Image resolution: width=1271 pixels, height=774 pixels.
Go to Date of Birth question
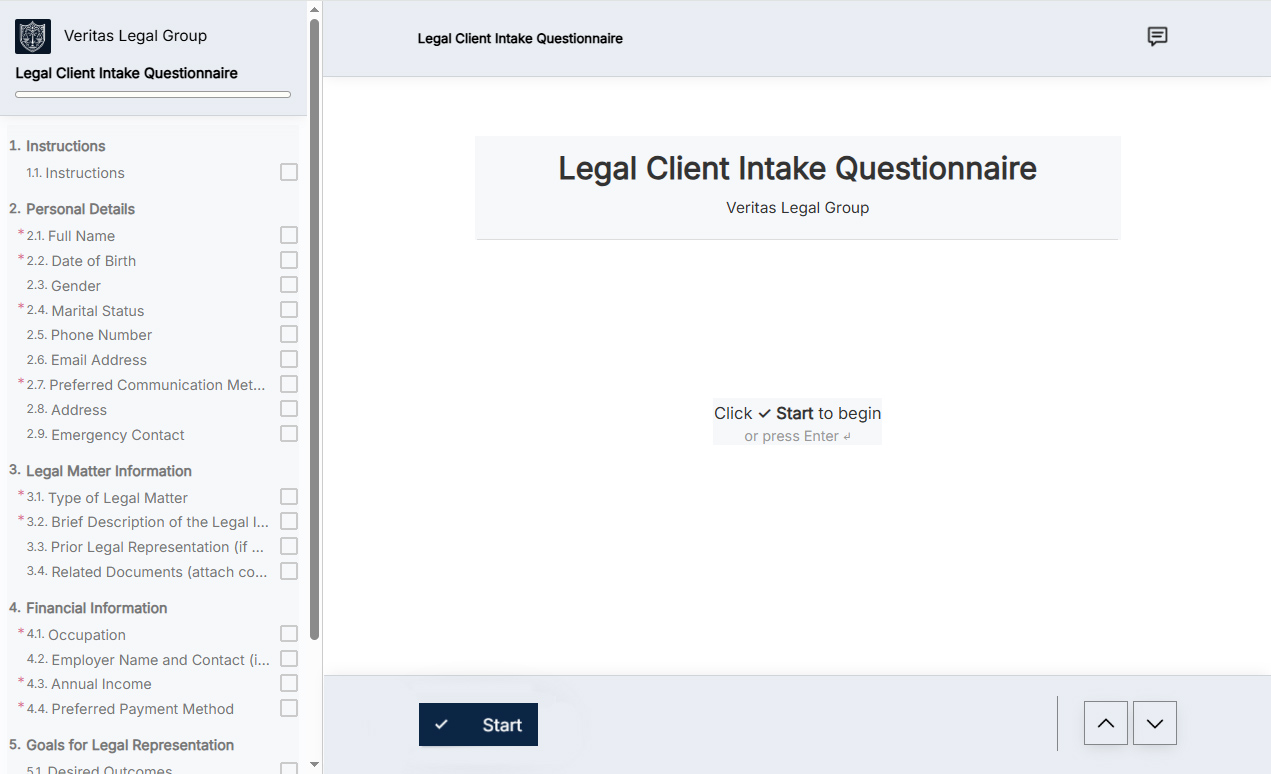[x=93, y=261]
